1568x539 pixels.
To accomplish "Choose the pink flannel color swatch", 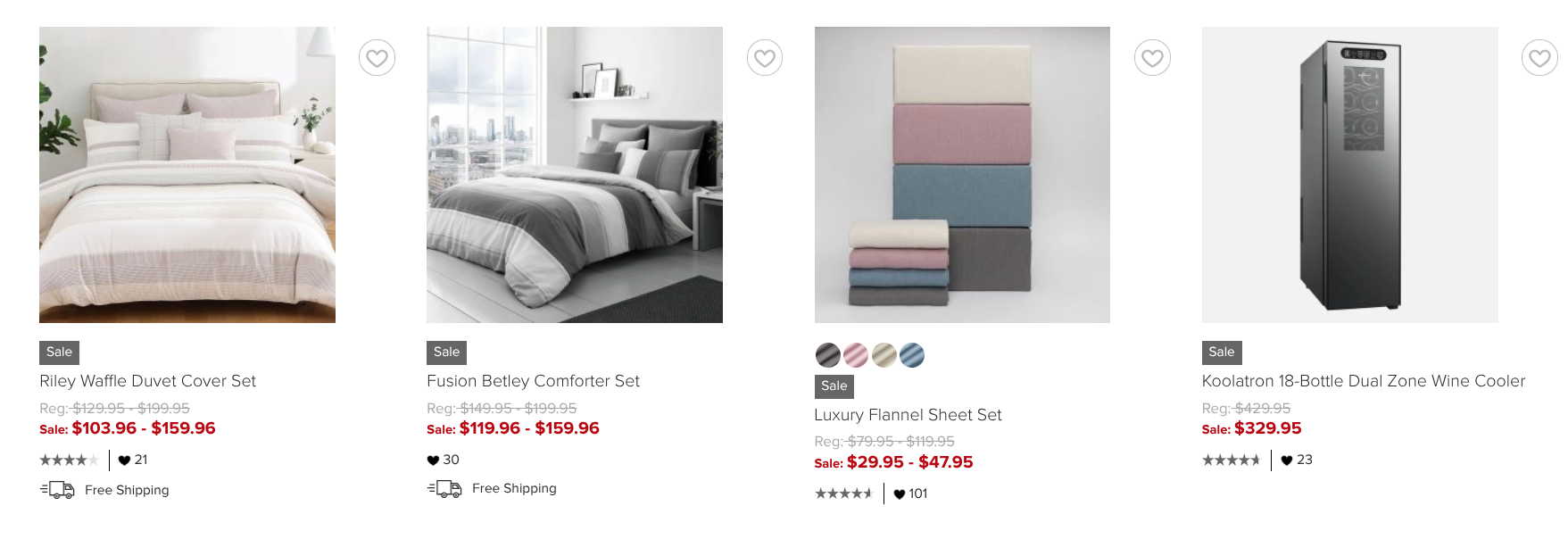I will click(856, 355).
